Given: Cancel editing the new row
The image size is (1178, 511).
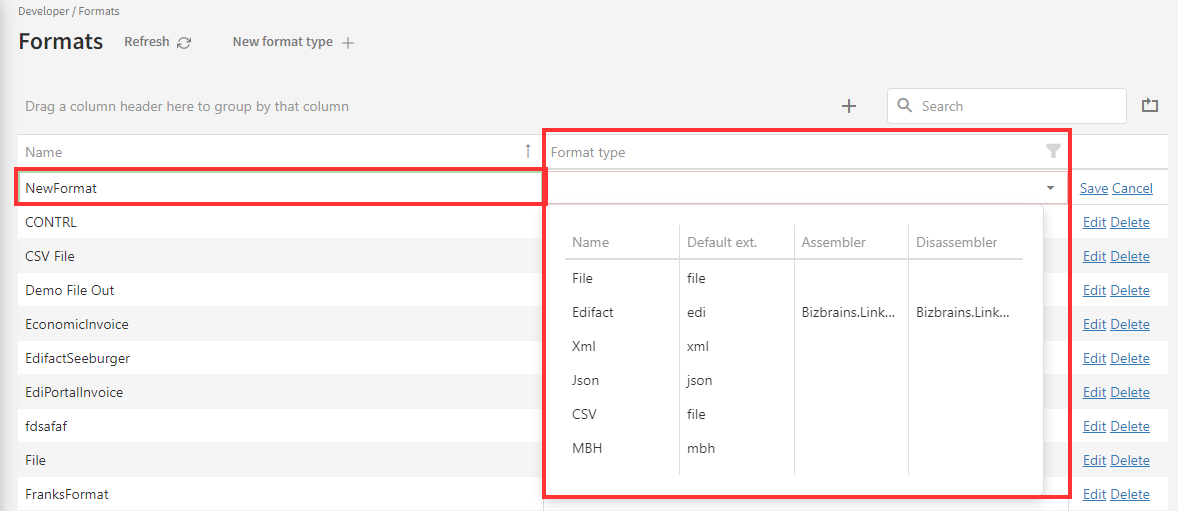Looking at the screenshot, I should pyautogui.click(x=1132, y=188).
